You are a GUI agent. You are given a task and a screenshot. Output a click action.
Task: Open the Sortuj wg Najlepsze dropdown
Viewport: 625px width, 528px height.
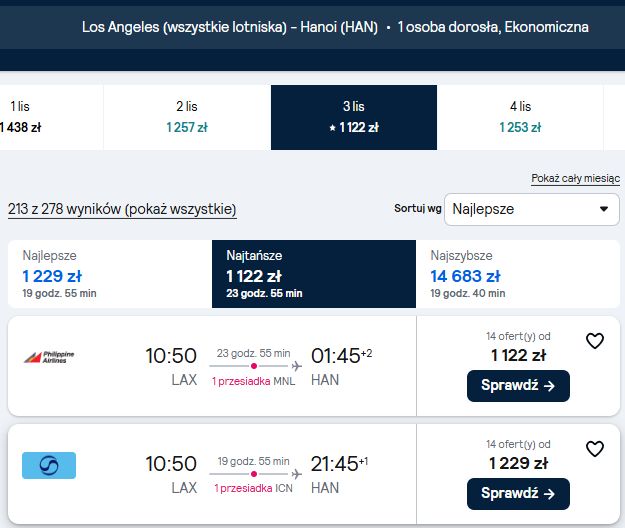click(x=532, y=209)
